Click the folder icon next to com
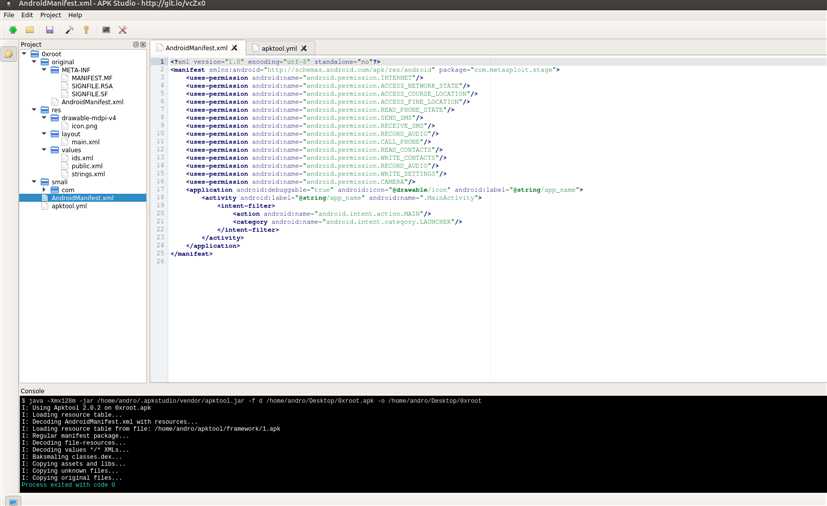This screenshot has width=827, height=506. (55, 189)
